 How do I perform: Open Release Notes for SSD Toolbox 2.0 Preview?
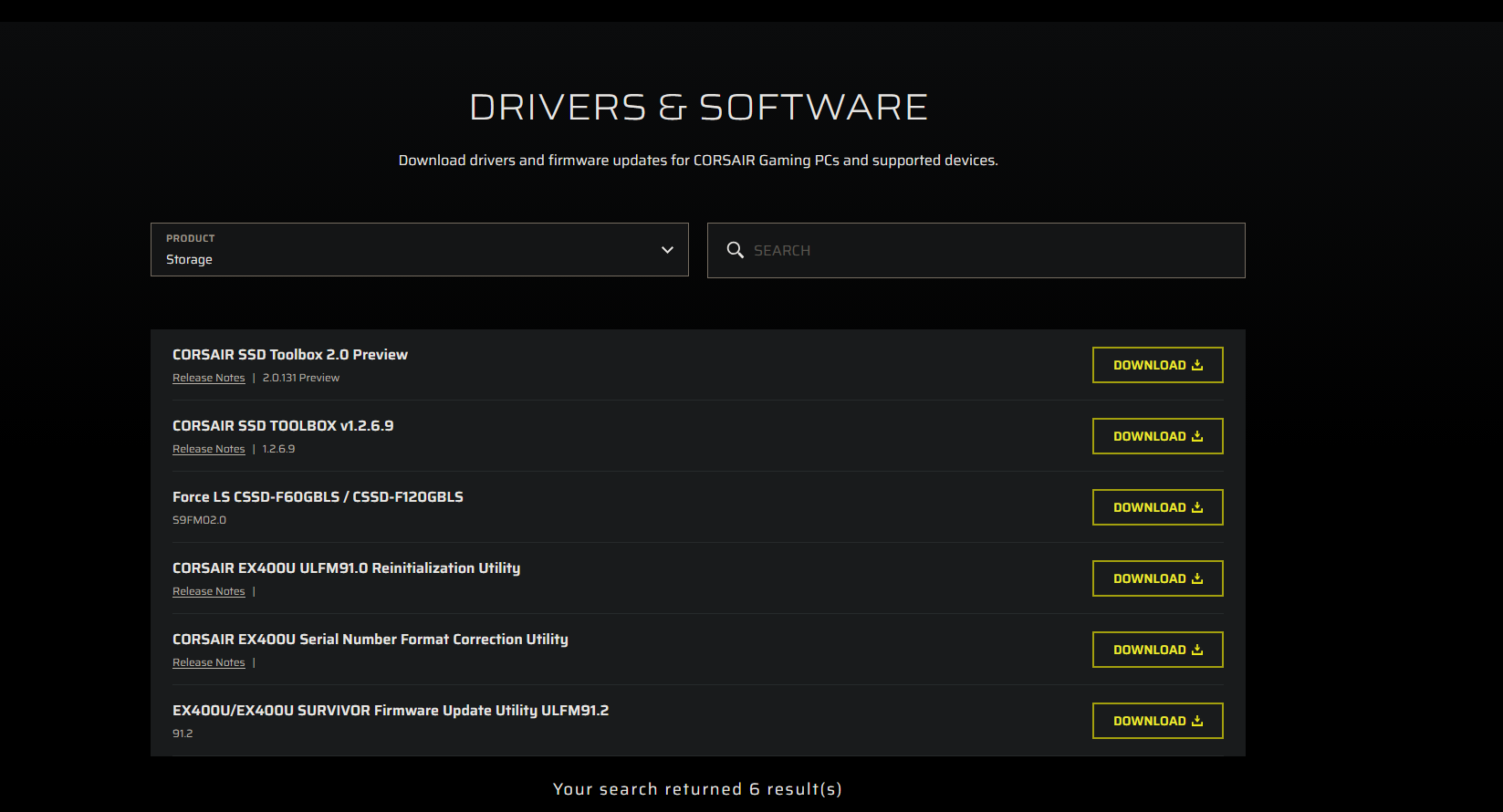[x=209, y=378]
